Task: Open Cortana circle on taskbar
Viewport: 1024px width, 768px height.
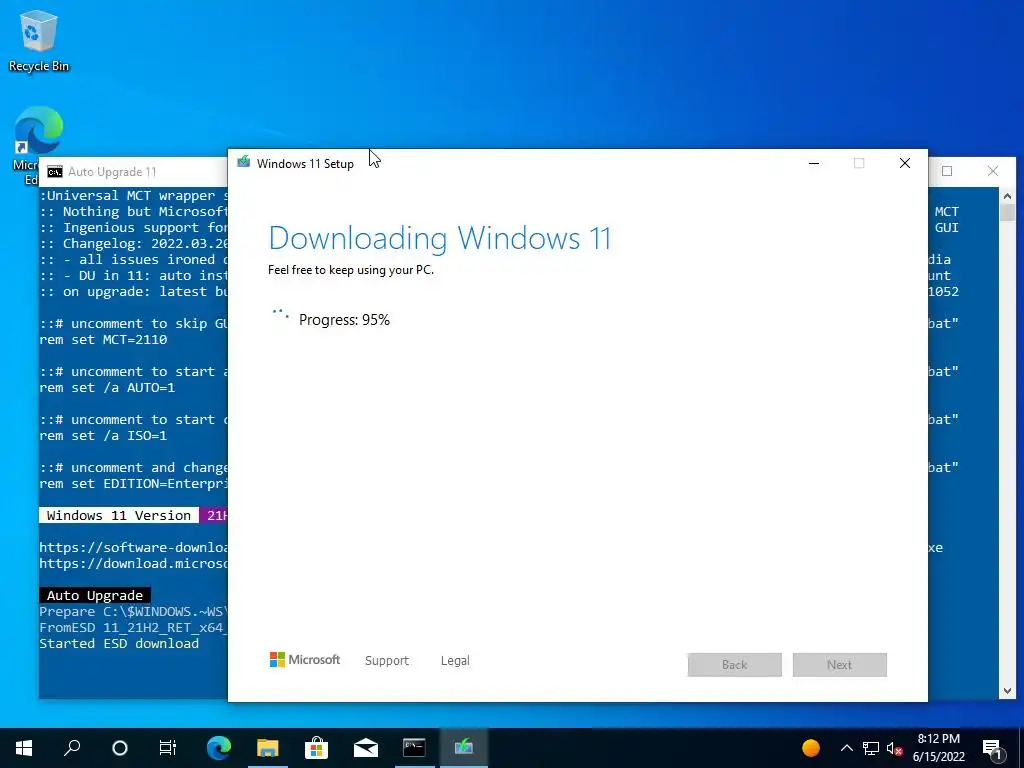Action: 120,748
